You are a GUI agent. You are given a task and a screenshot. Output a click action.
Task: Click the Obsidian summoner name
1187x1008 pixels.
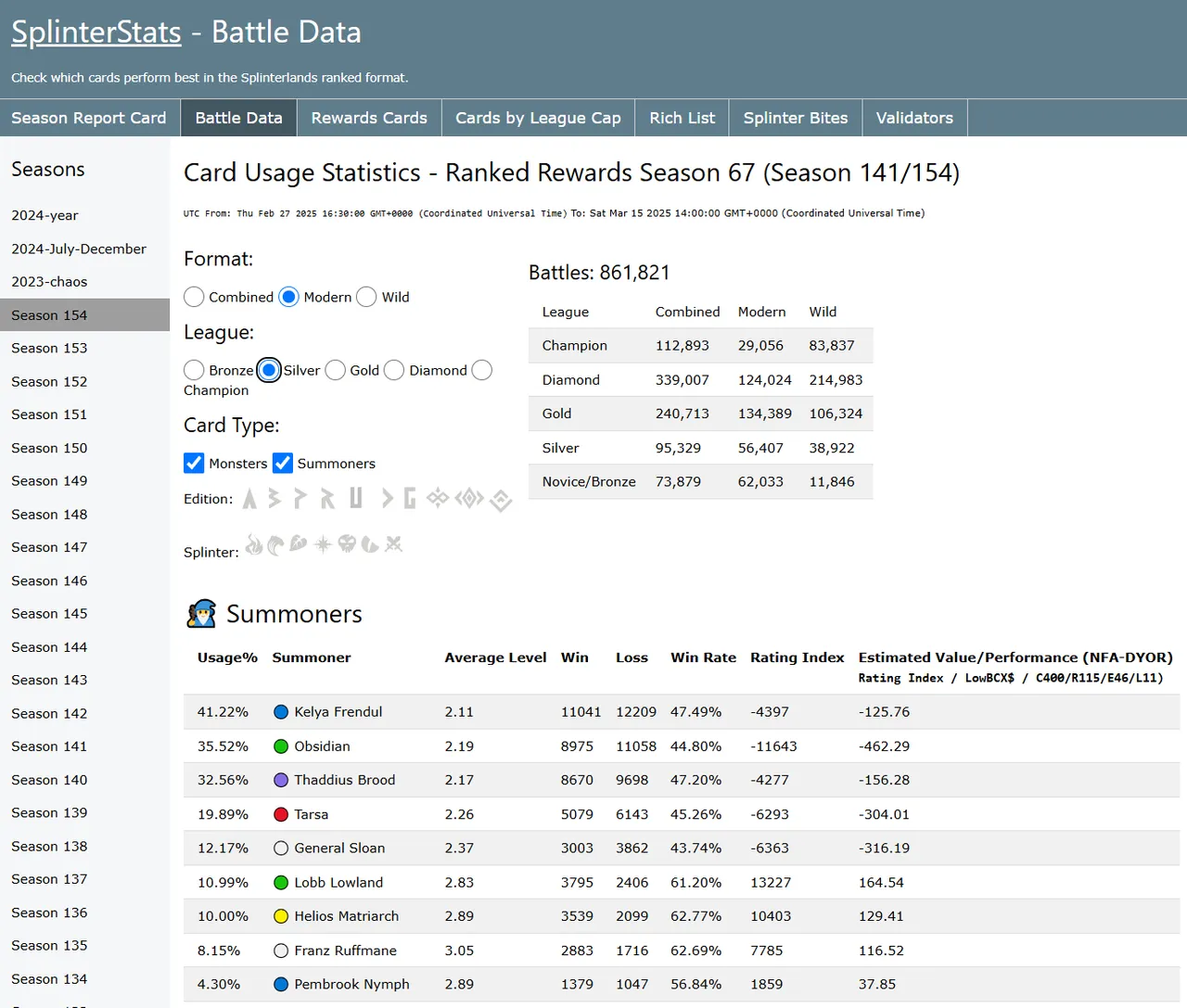click(x=322, y=746)
